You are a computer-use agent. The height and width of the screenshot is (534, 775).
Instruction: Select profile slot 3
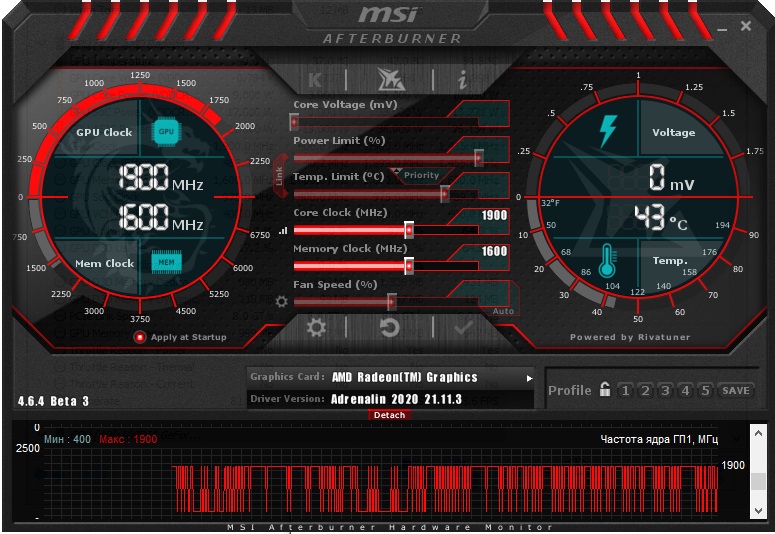(x=665, y=390)
